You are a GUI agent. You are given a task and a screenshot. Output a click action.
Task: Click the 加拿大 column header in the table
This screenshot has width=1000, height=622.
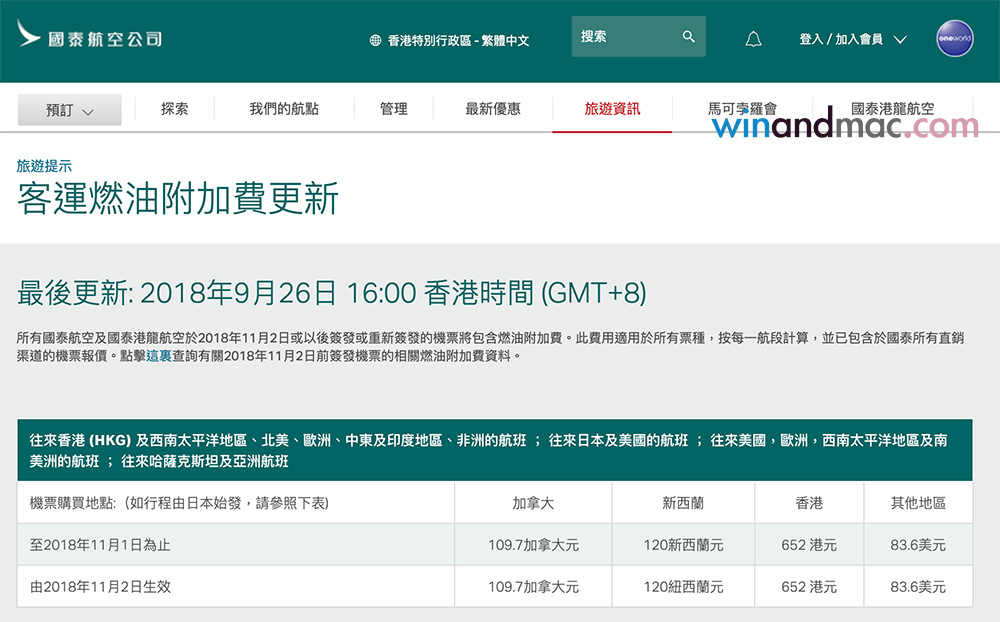533,503
